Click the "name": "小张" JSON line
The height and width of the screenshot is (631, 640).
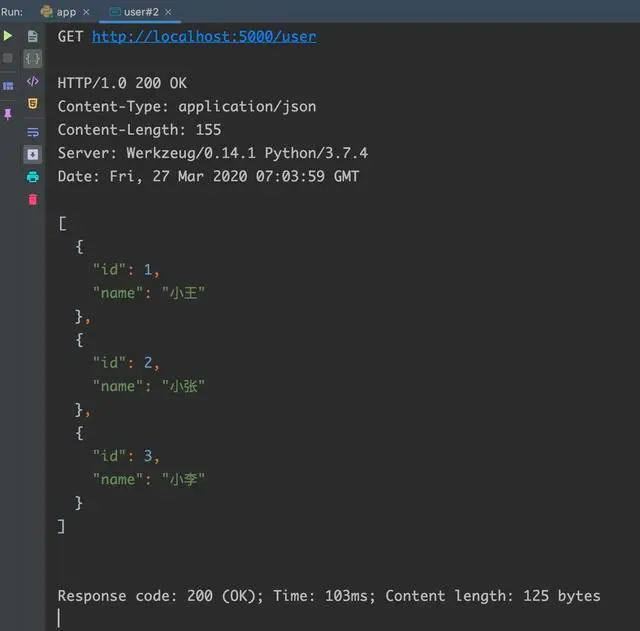pos(149,386)
